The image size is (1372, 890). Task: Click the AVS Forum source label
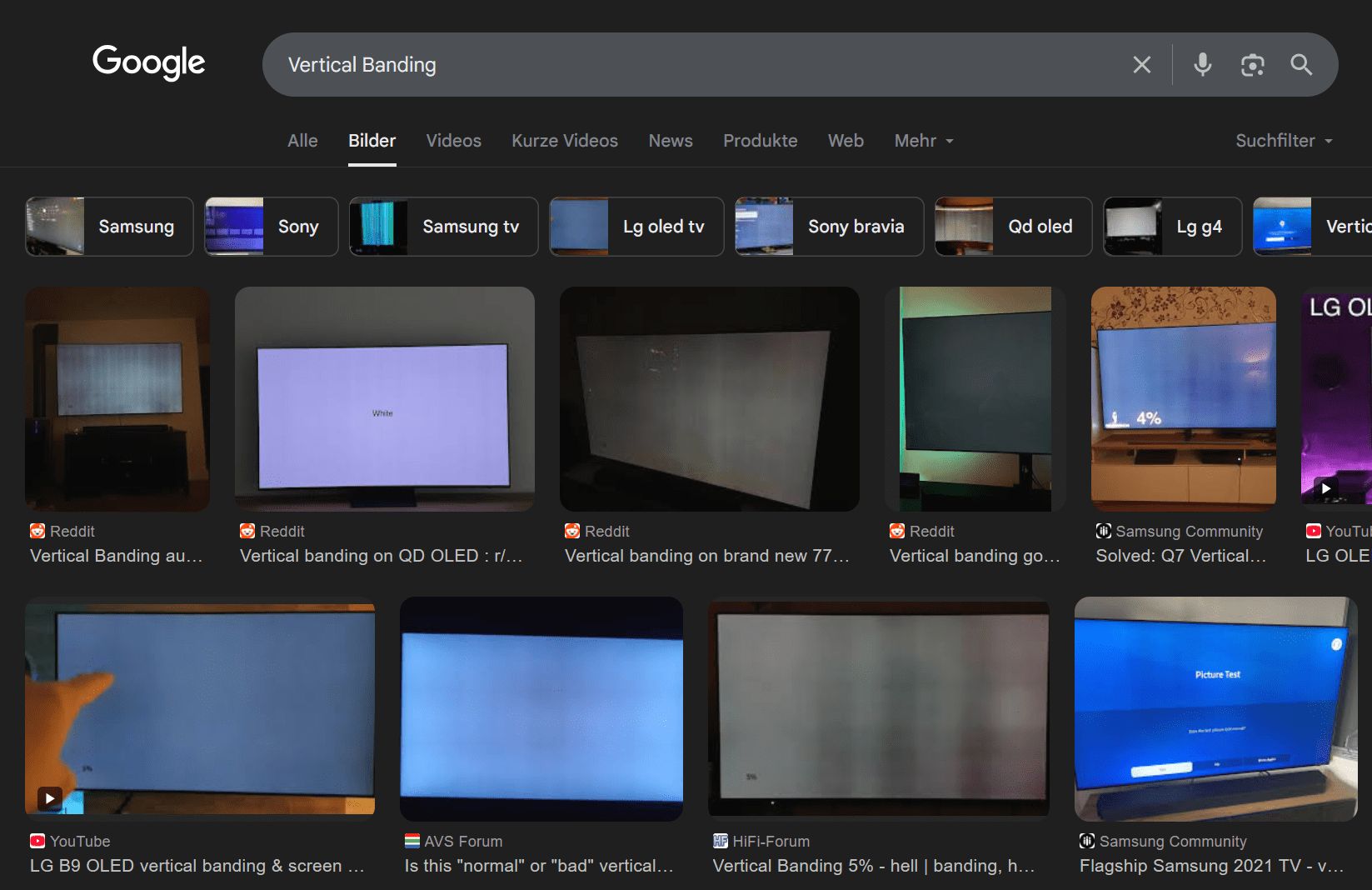463,842
